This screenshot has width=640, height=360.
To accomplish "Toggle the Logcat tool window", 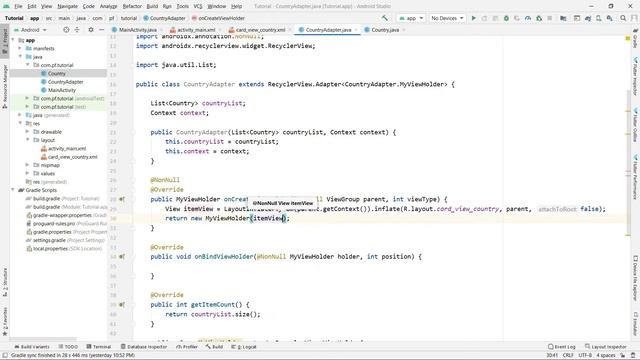I will click(244, 347).
